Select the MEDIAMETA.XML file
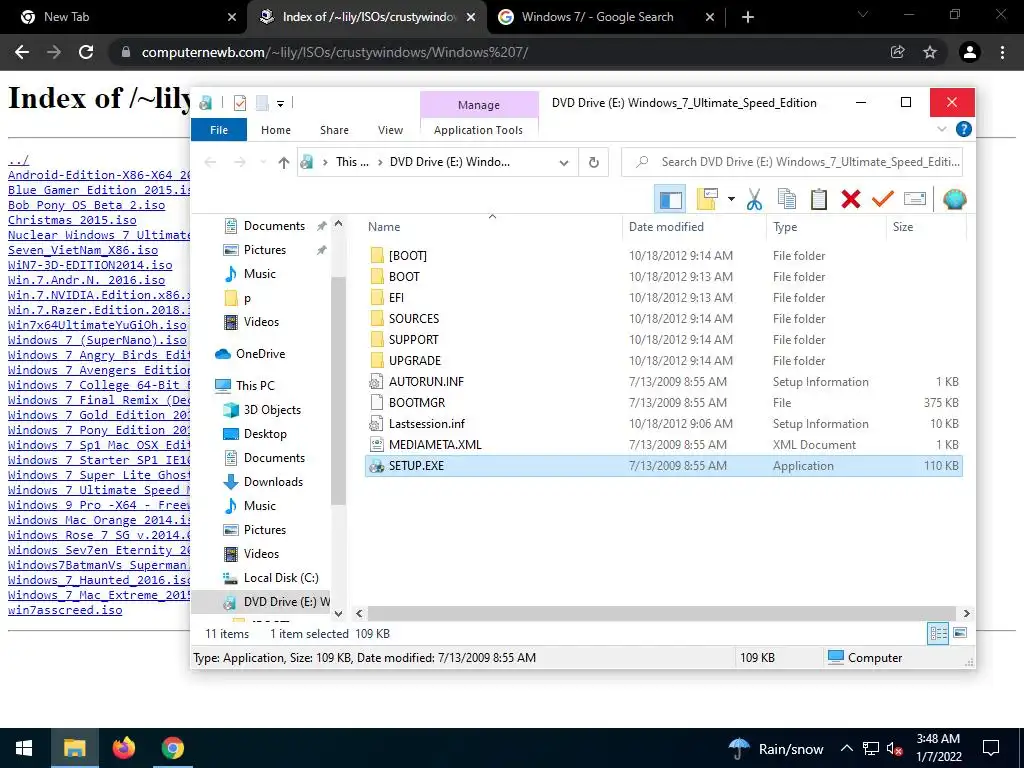Screen dimensions: 1024x768 coord(435,445)
